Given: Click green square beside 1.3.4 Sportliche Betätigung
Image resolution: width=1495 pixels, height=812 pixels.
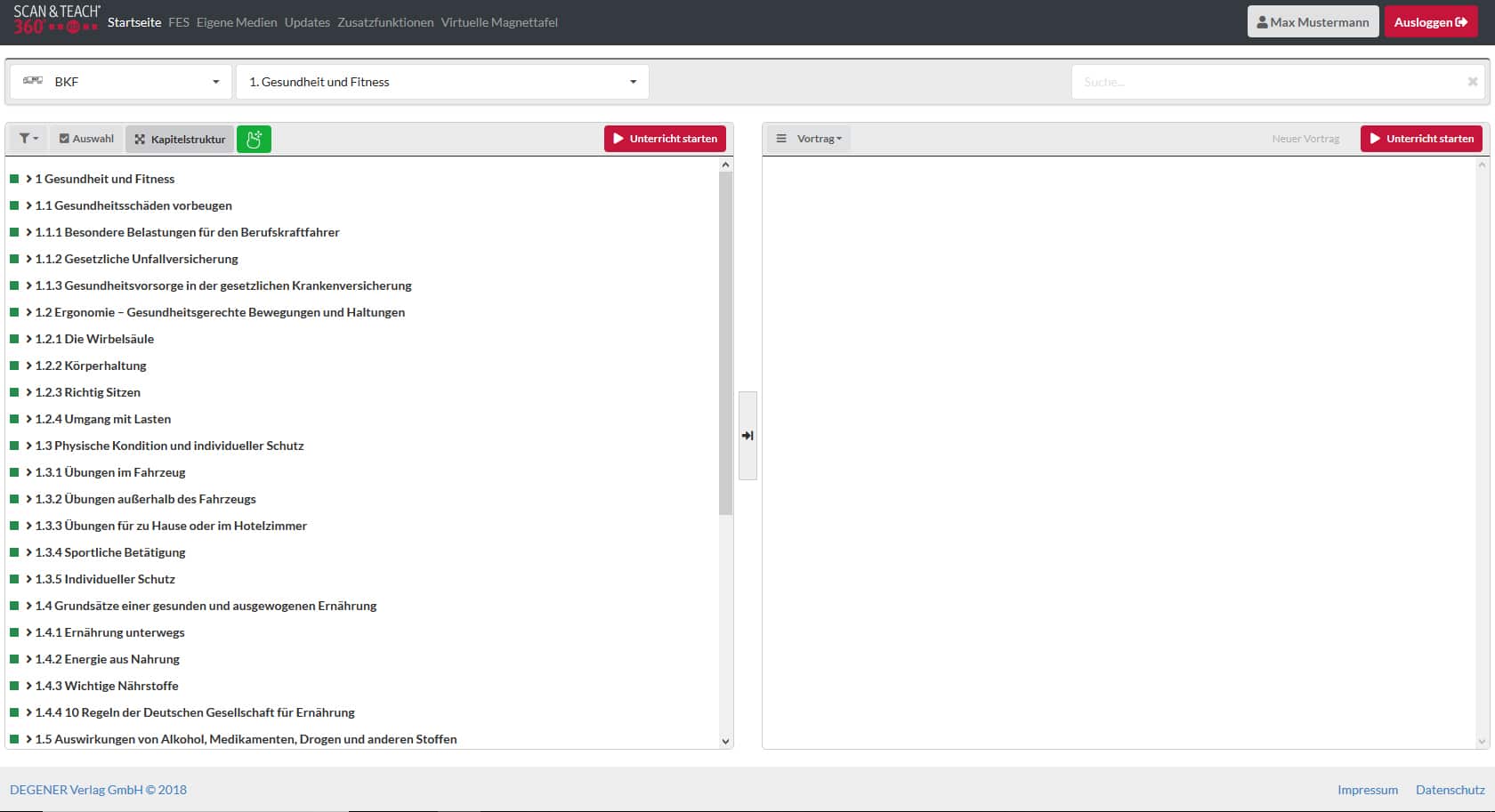Looking at the screenshot, I should tap(14, 552).
